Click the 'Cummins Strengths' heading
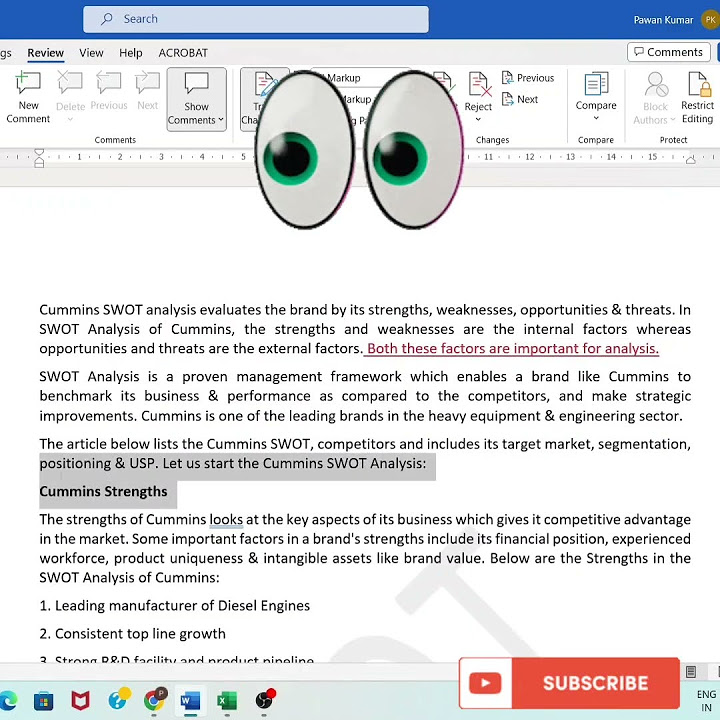Image resolution: width=720 pixels, height=720 pixels. [103, 491]
